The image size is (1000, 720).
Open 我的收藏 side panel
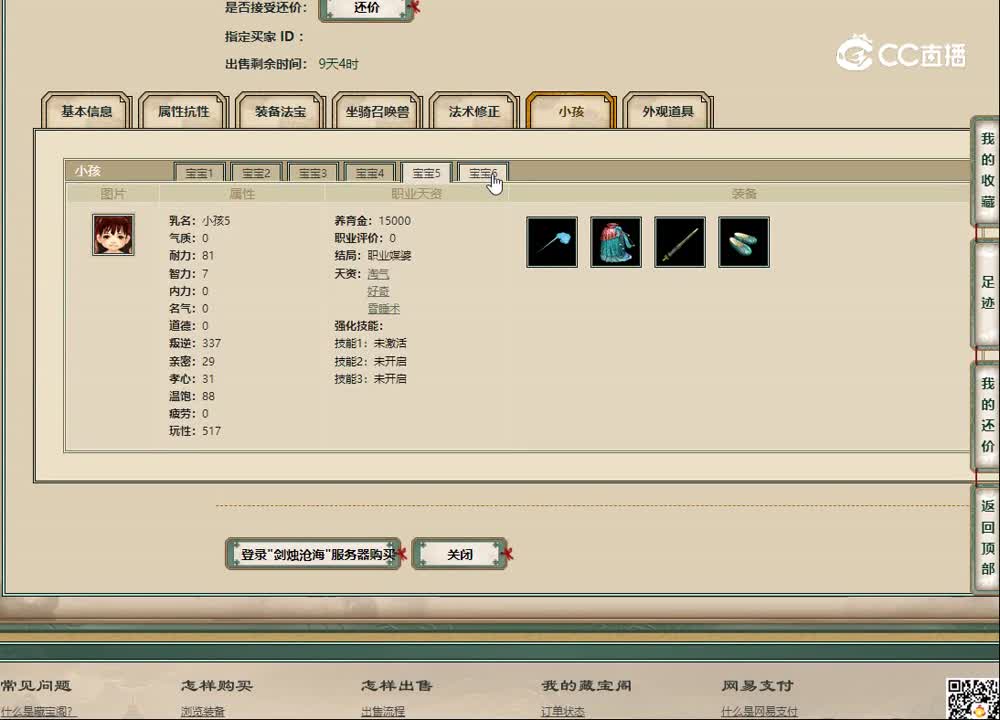[x=987, y=171]
